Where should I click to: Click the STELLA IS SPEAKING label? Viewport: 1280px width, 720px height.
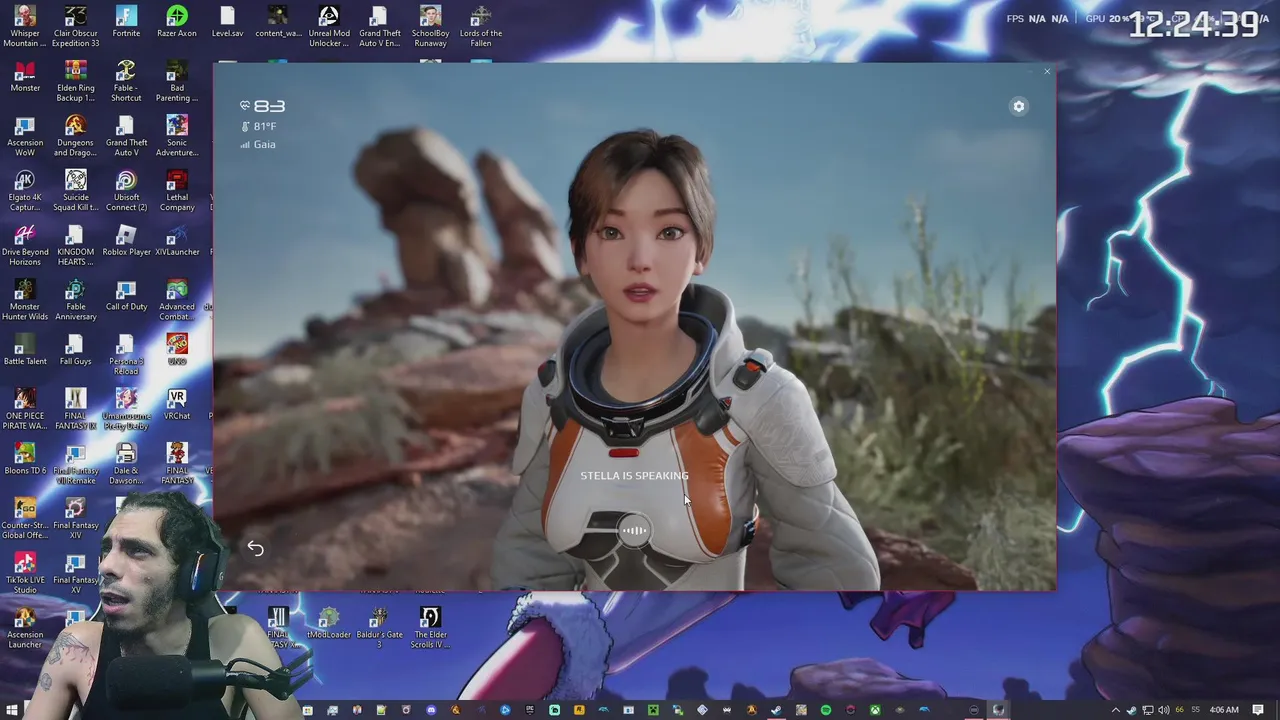(x=634, y=476)
